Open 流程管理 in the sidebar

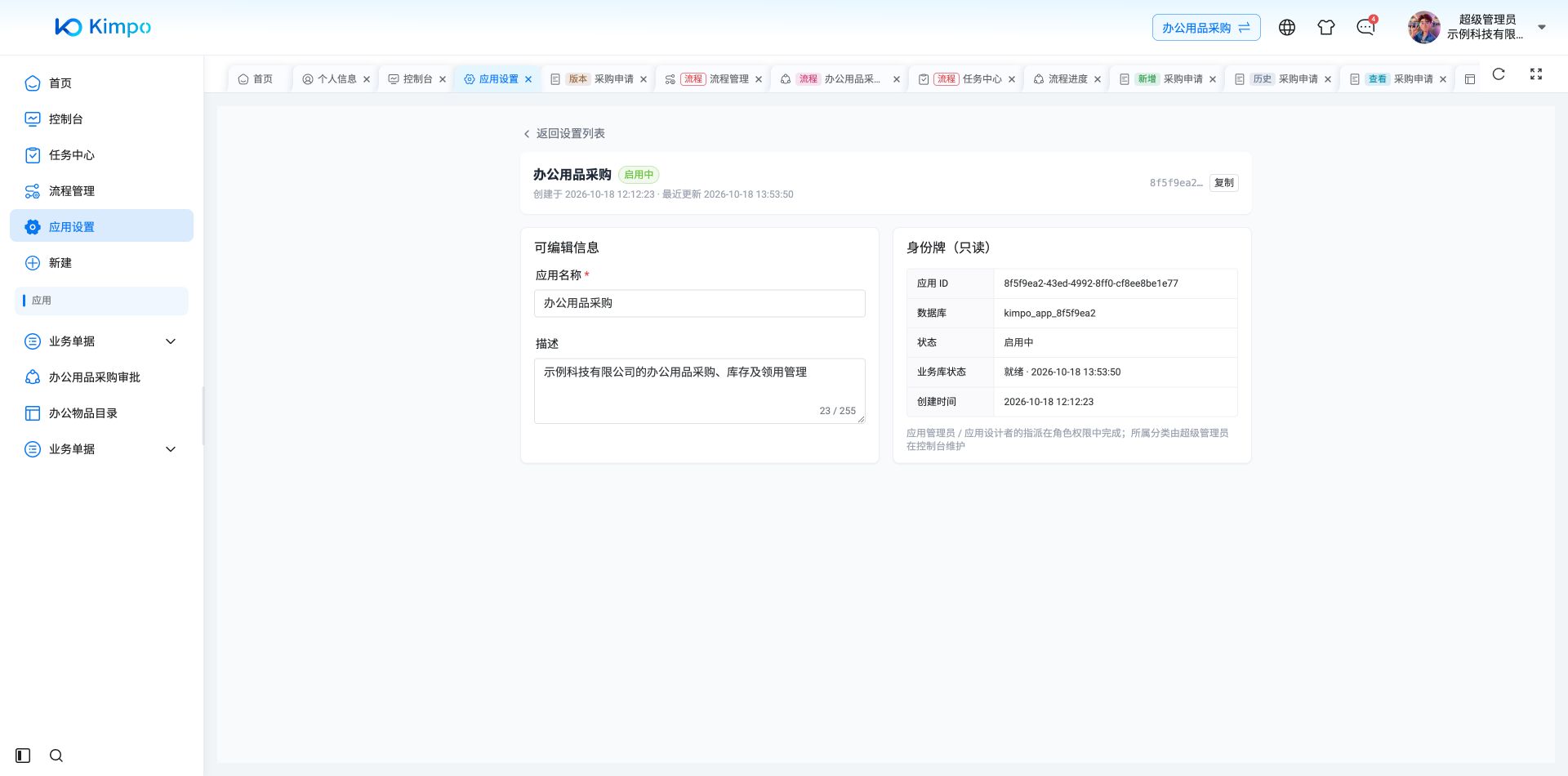tap(101, 191)
